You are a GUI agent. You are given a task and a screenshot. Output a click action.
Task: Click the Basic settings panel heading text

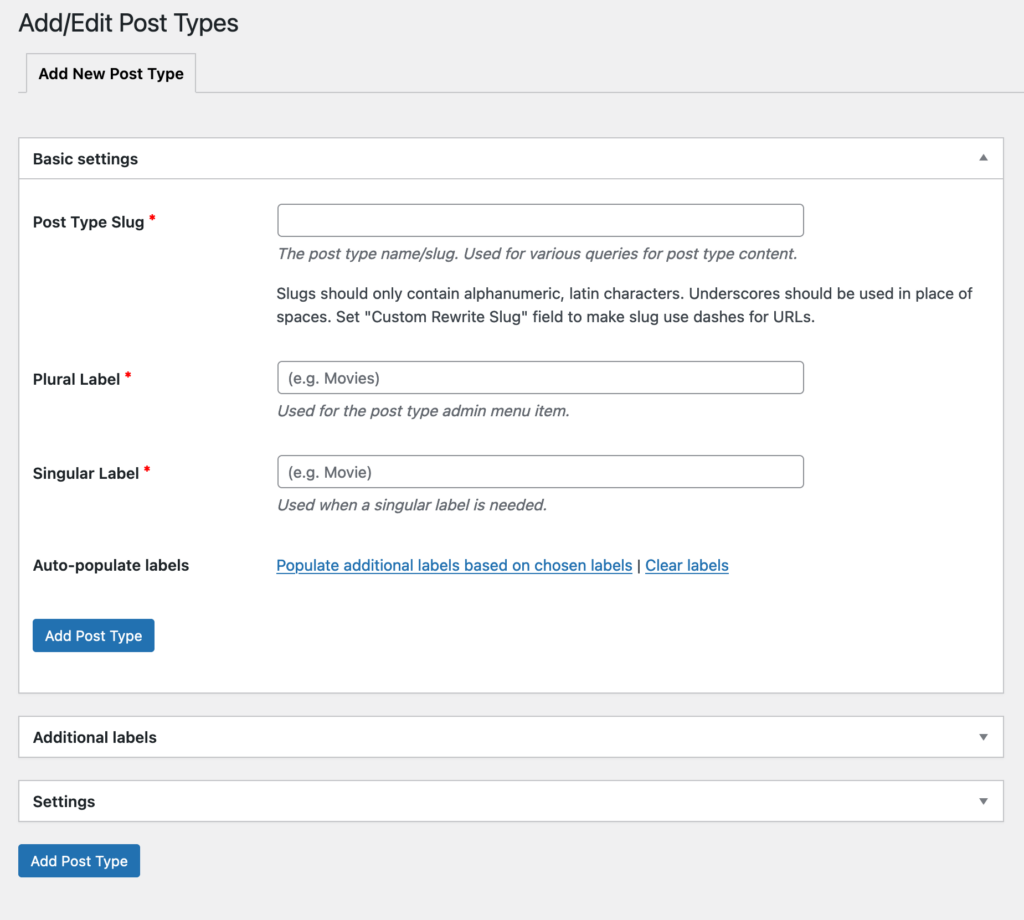click(86, 159)
